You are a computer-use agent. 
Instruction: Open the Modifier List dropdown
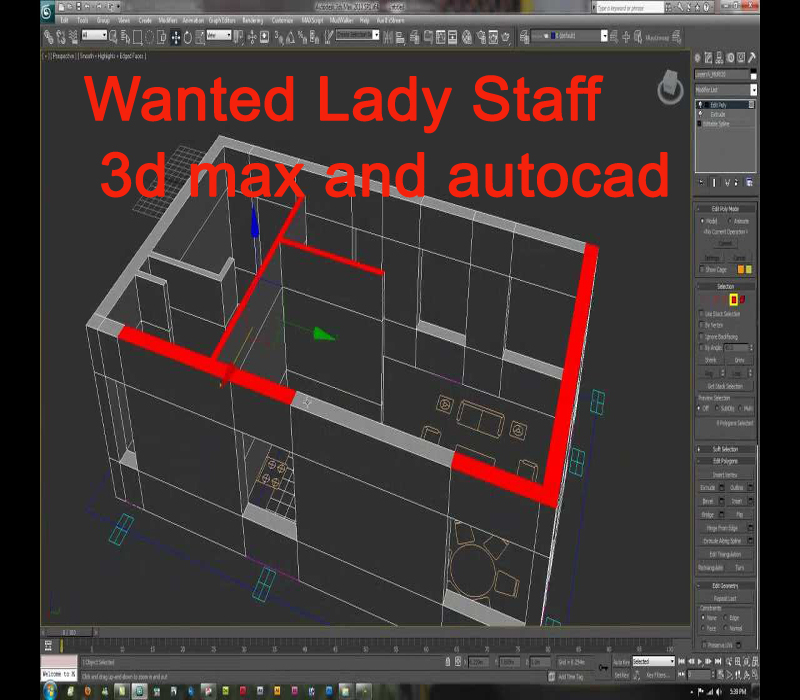click(725, 90)
